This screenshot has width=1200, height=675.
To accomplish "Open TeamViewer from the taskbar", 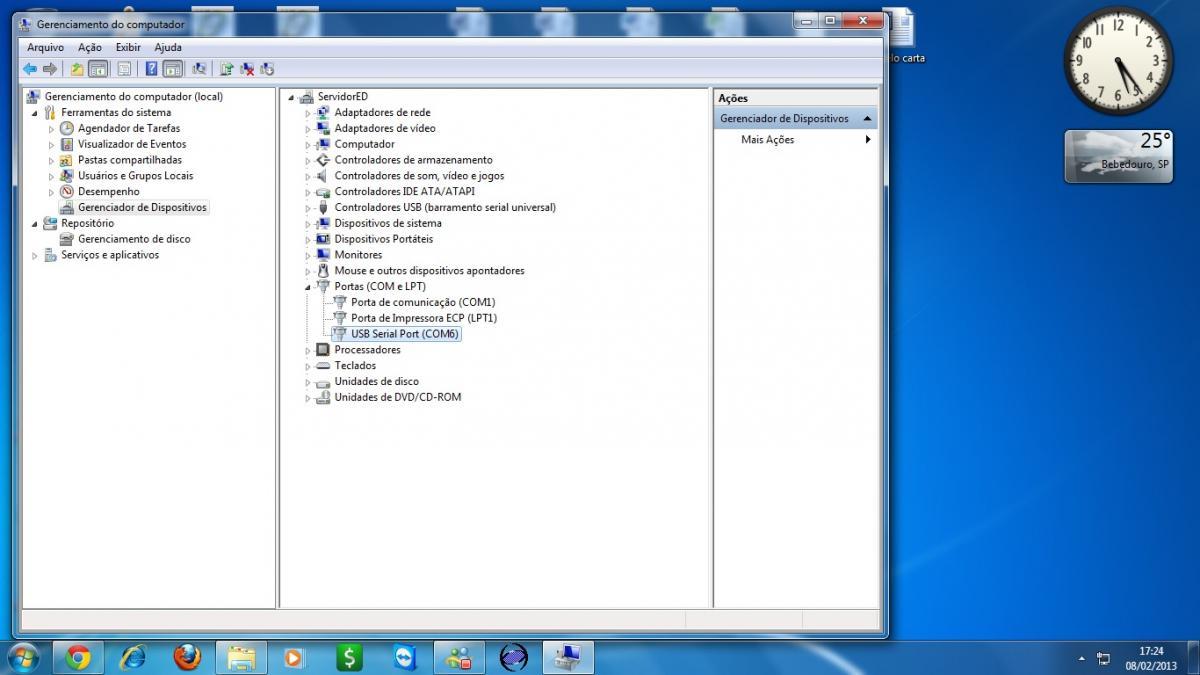I will 403,657.
